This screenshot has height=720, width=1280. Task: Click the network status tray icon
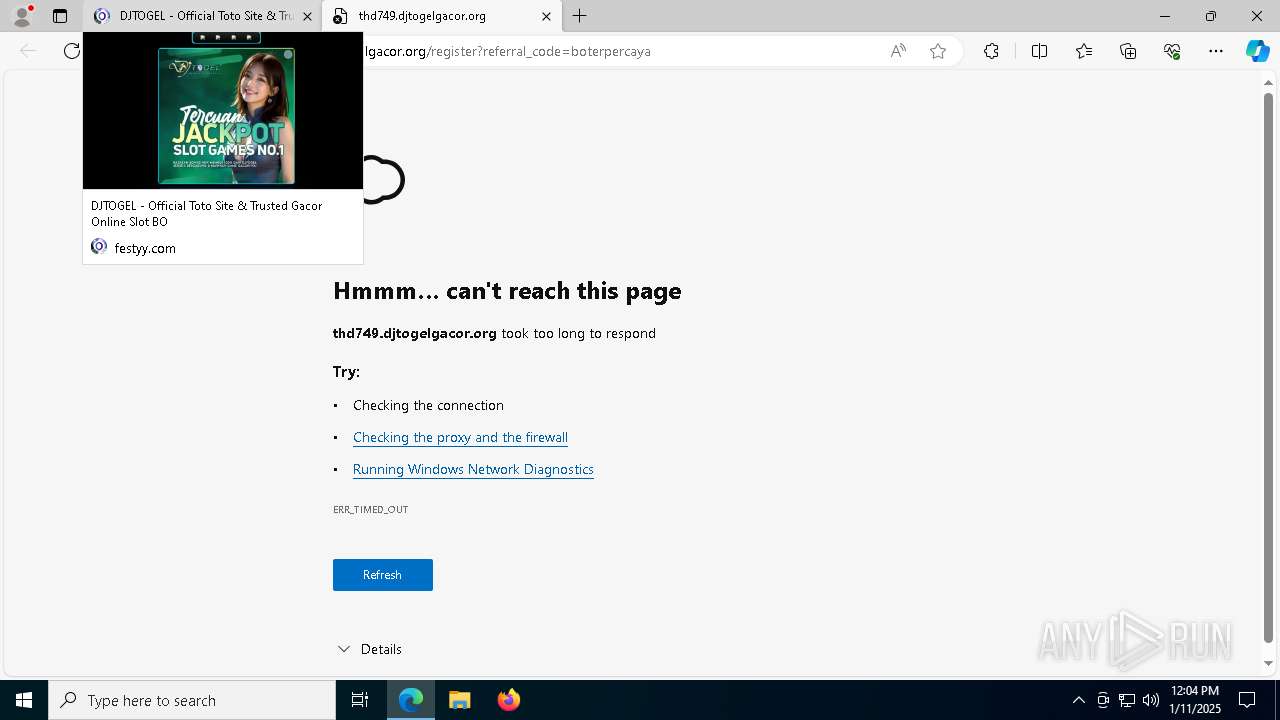(x=1127, y=700)
